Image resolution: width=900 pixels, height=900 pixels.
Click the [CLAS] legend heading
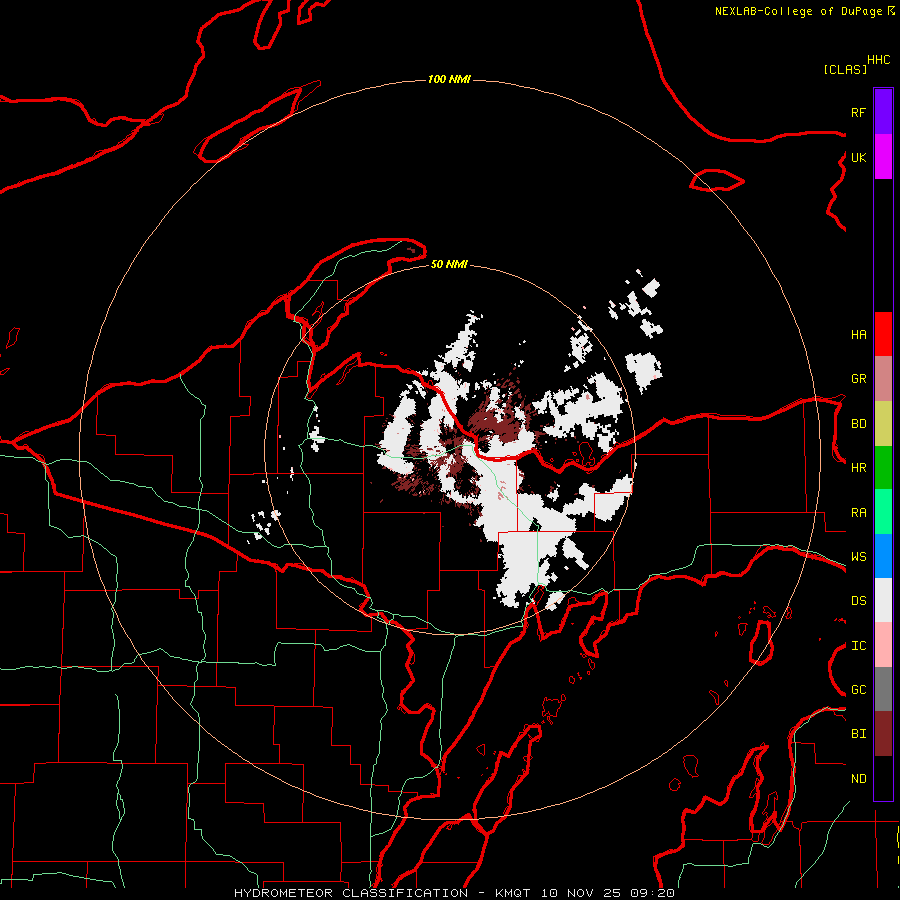(845, 69)
